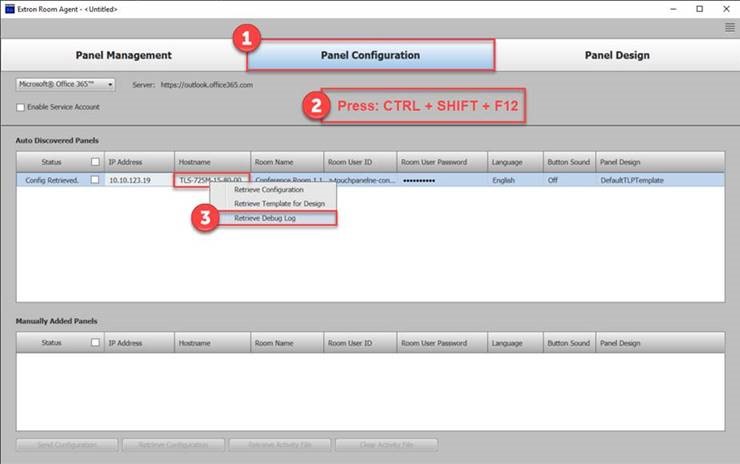Viewport: 740px width, 464px height.
Task: Minimize the Extron Room Agent window
Action: [669, 8]
